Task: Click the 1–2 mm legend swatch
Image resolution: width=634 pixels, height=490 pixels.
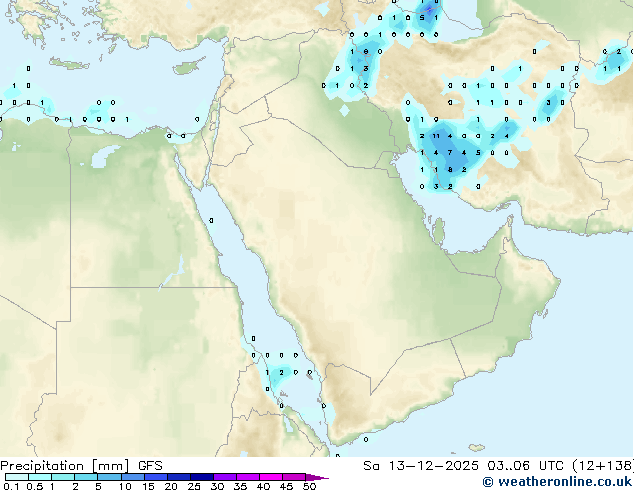Action: pos(63,477)
